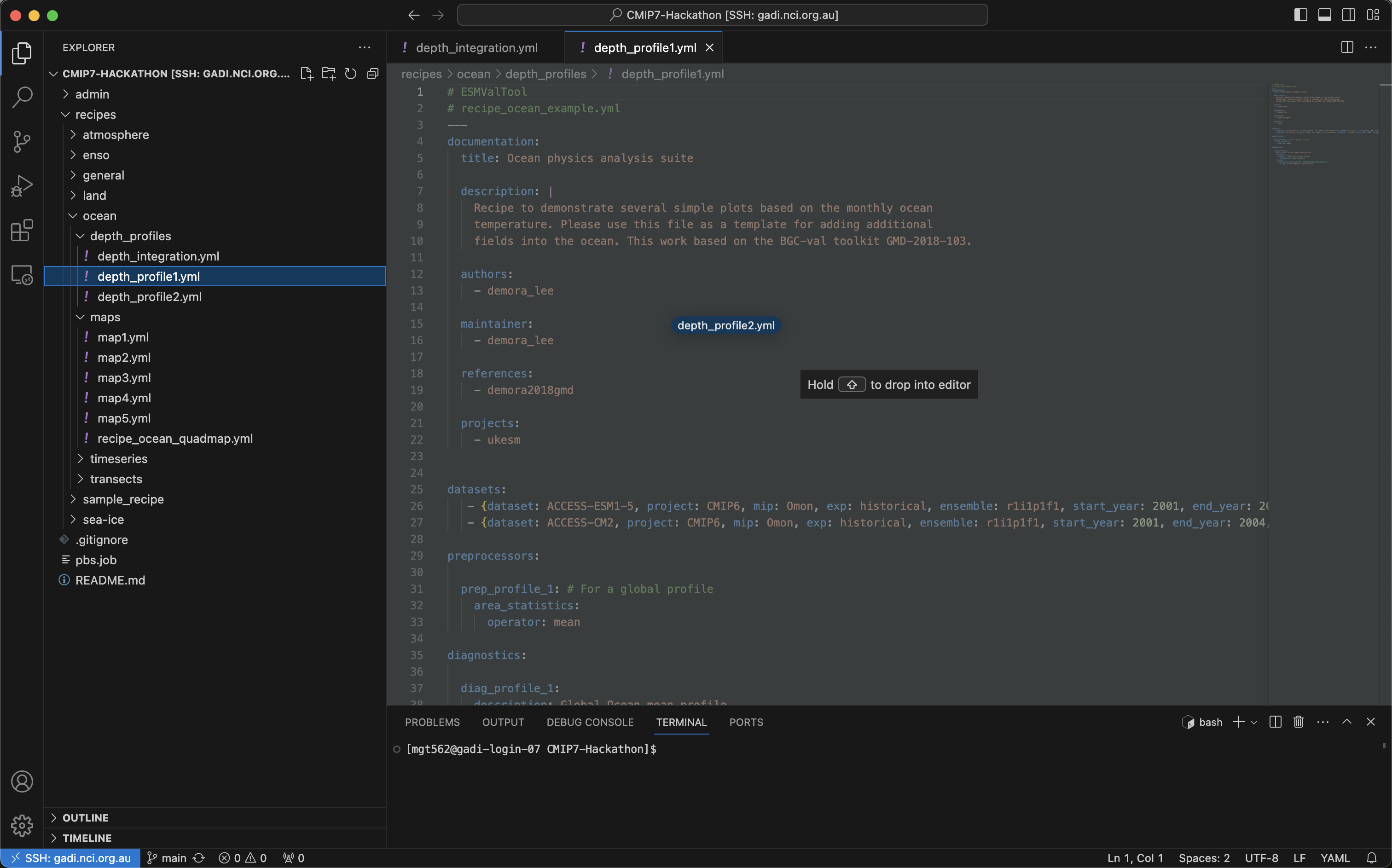Image resolution: width=1392 pixels, height=868 pixels.
Task: Open the Explorer view in the activity bar
Action: [x=22, y=53]
